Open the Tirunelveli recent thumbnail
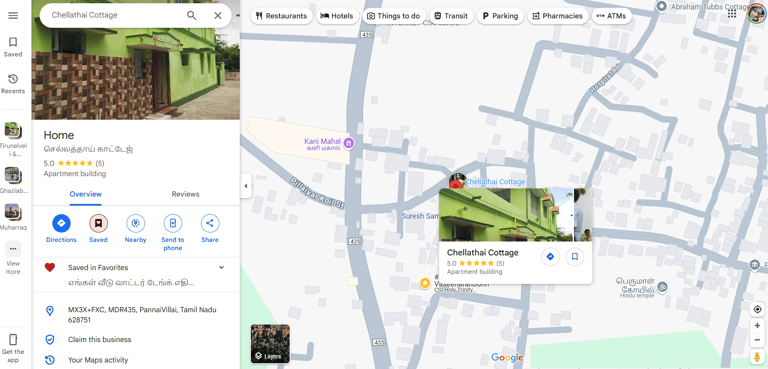 coord(13,130)
